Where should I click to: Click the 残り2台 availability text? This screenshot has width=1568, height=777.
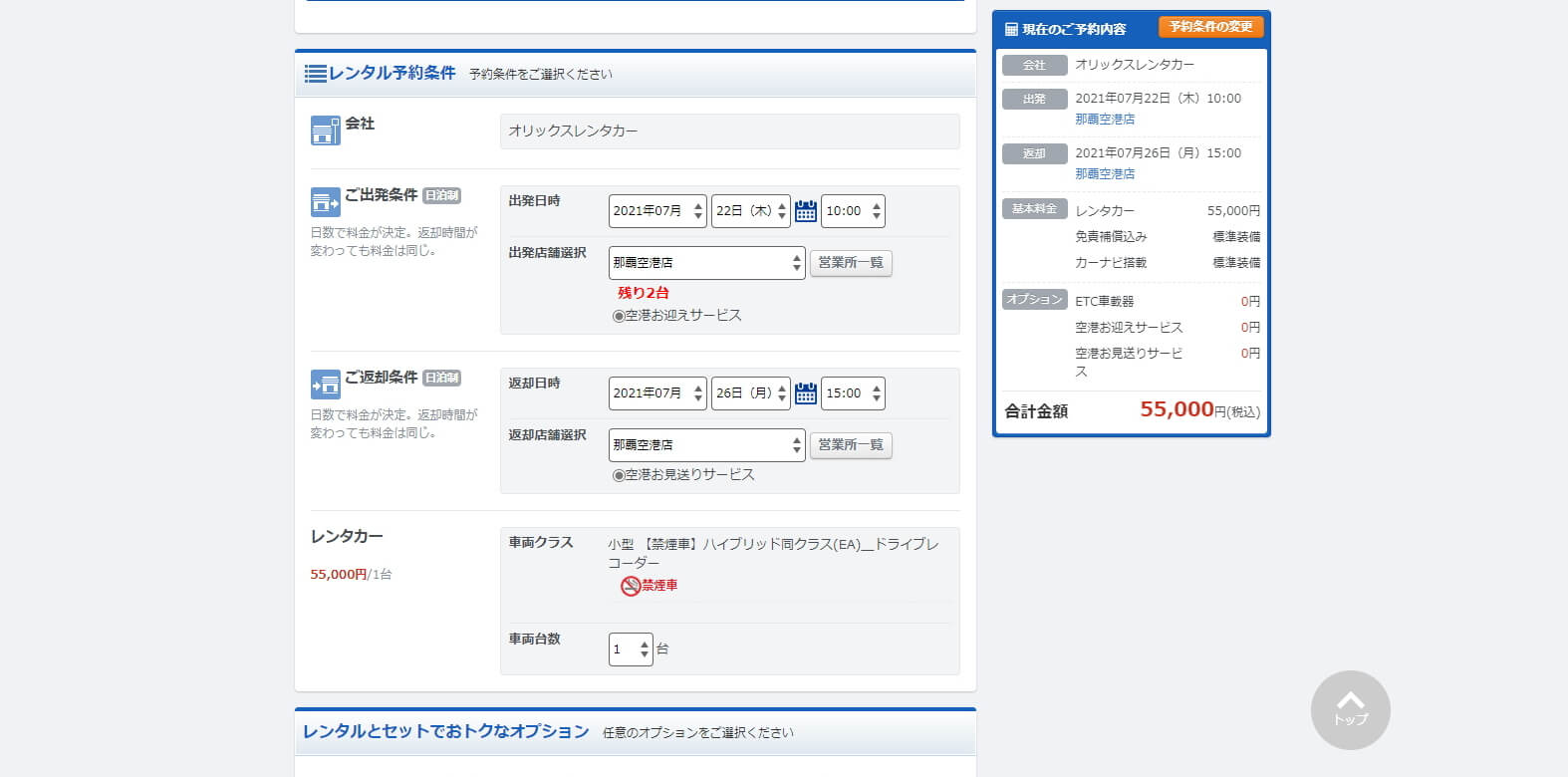[x=644, y=293]
